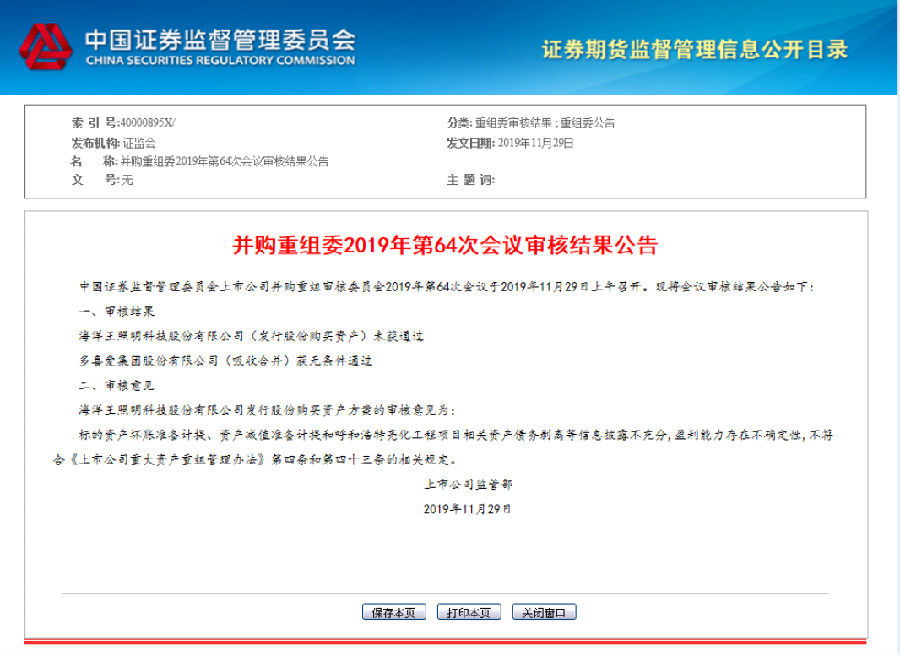The height and width of the screenshot is (655, 900).
Task: Click the 名称 field announcement title
Action: click(224, 161)
